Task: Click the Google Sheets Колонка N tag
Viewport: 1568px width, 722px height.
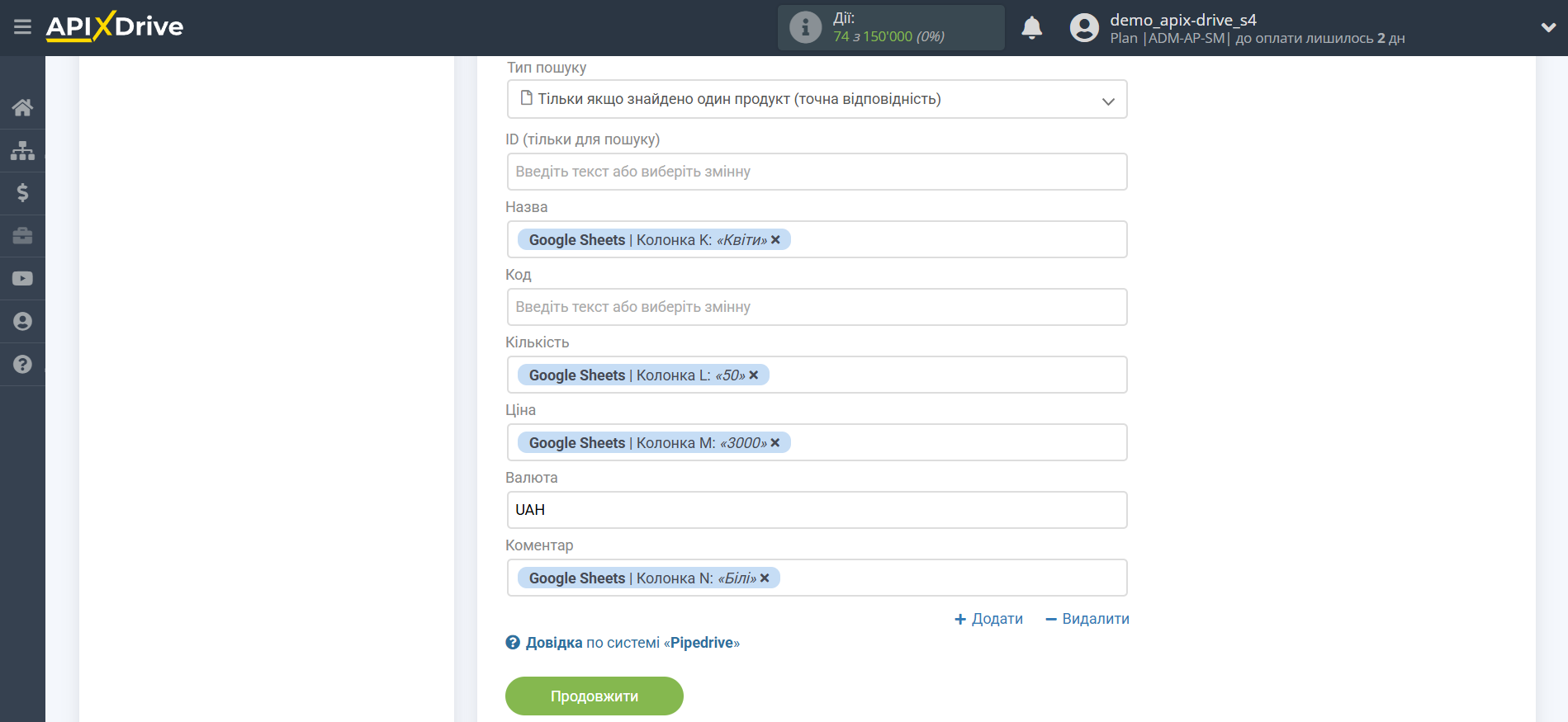Action: [x=648, y=578]
